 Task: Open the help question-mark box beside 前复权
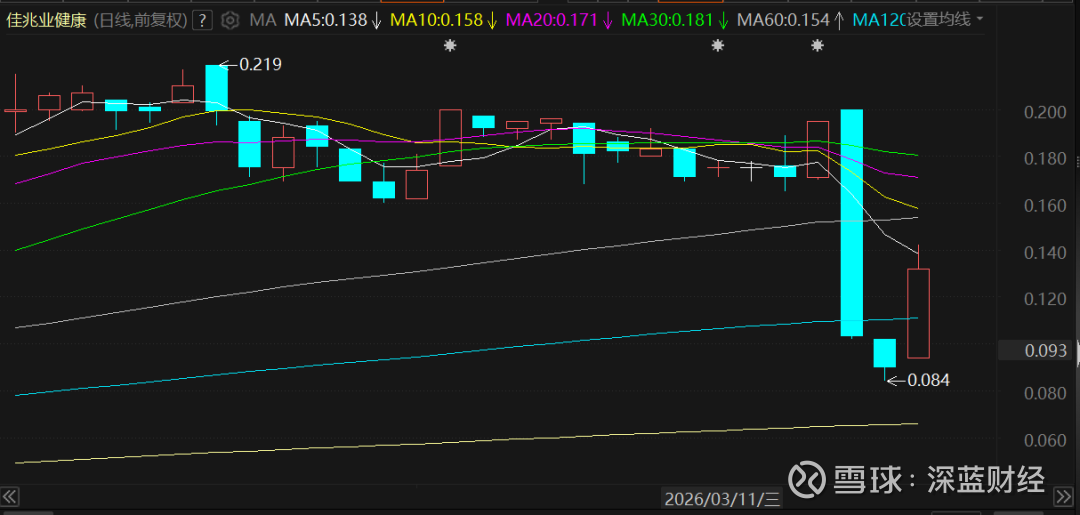[202, 19]
